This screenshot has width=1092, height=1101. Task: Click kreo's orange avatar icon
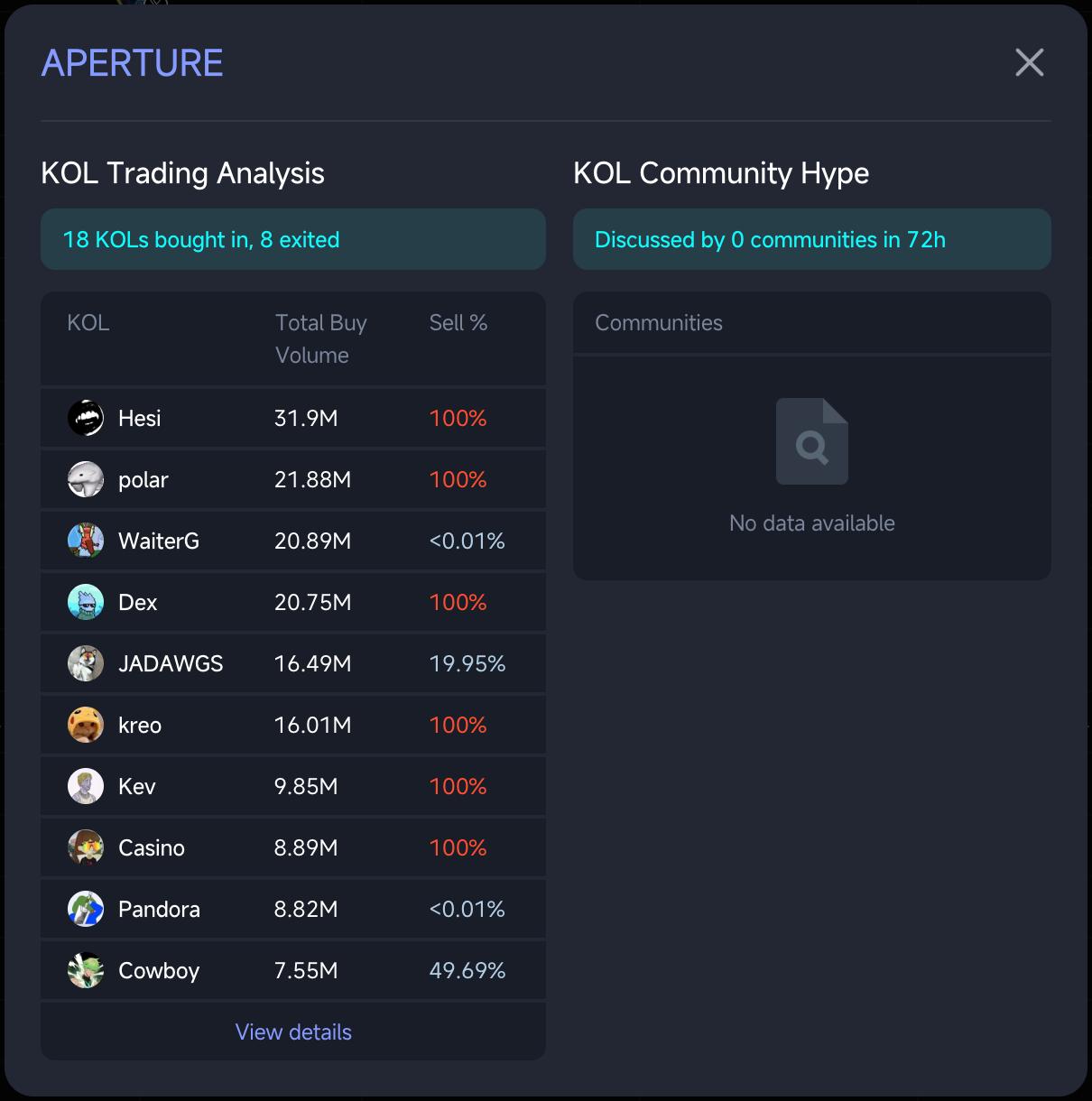pyautogui.click(x=86, y=725)
